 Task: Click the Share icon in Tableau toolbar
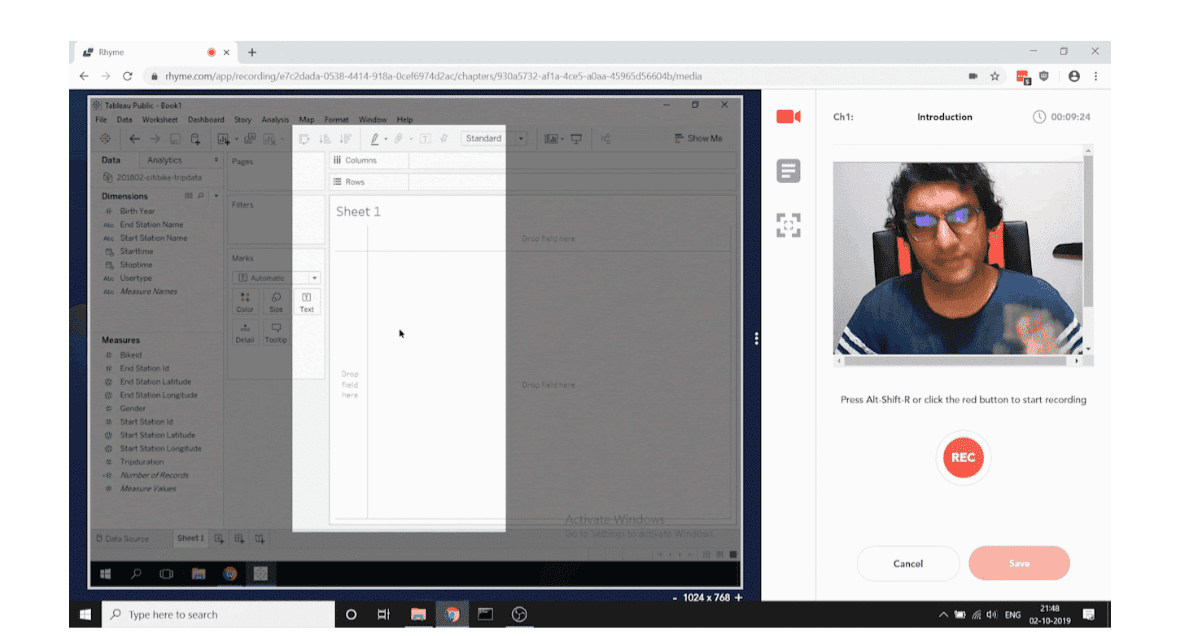(606, 139)
